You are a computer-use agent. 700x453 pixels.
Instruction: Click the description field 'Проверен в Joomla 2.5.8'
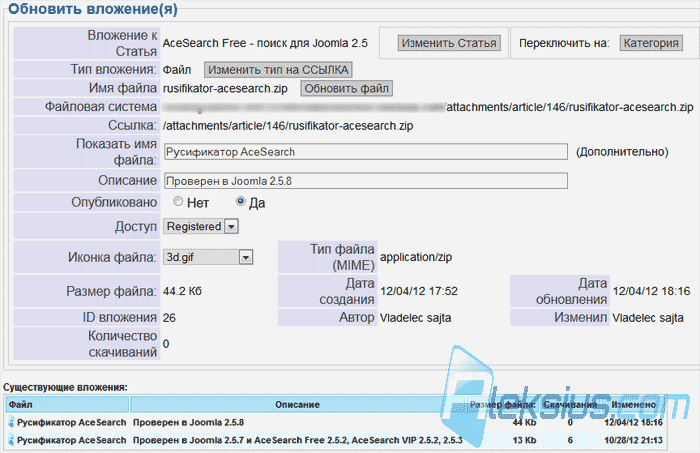click(366, 181)
